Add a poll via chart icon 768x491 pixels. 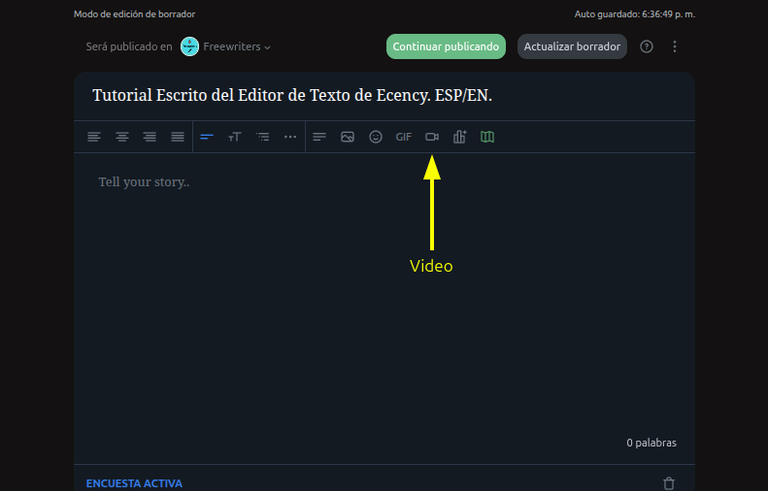(x=459, y=137)
